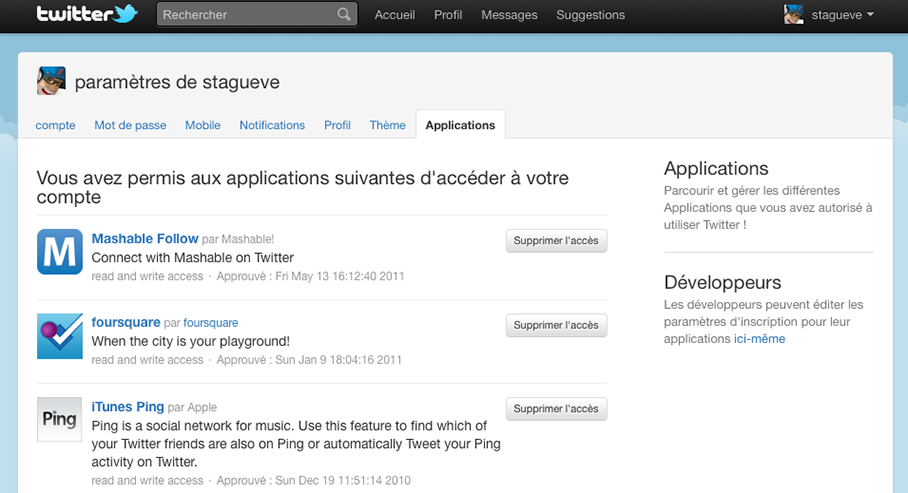Select the Thème settings tab
The height and width of the screenshot is (493, 908).
387,125
